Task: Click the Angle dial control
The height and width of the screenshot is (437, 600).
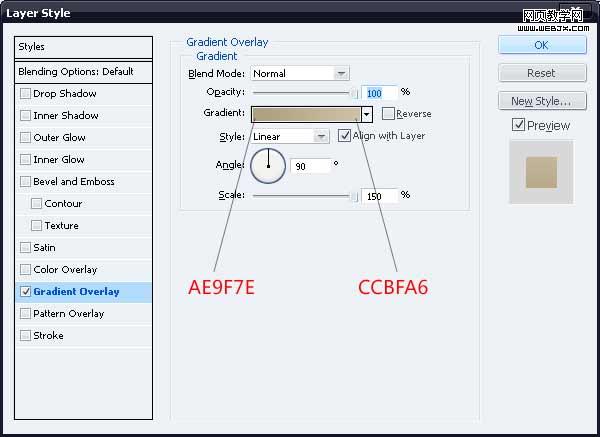Action: tap(268, 166)
